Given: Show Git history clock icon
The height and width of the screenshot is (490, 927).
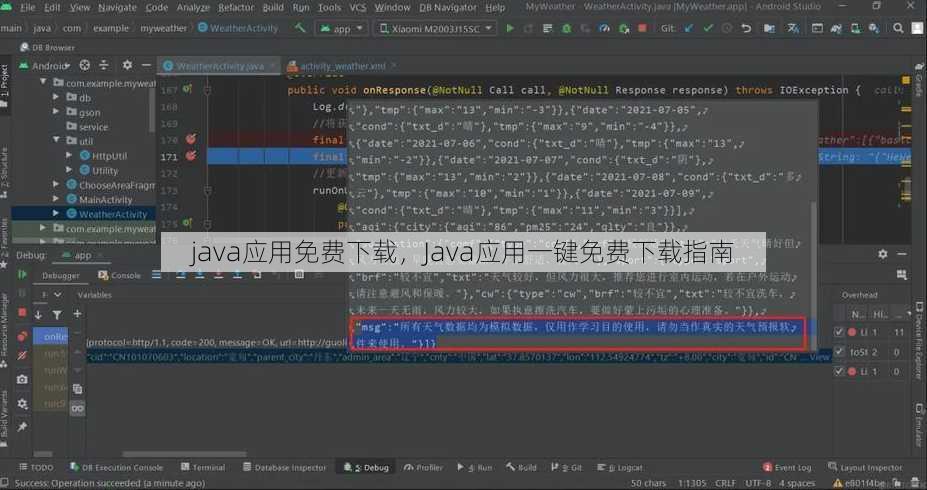Looking at the screenshot, I should coord(727,28).
